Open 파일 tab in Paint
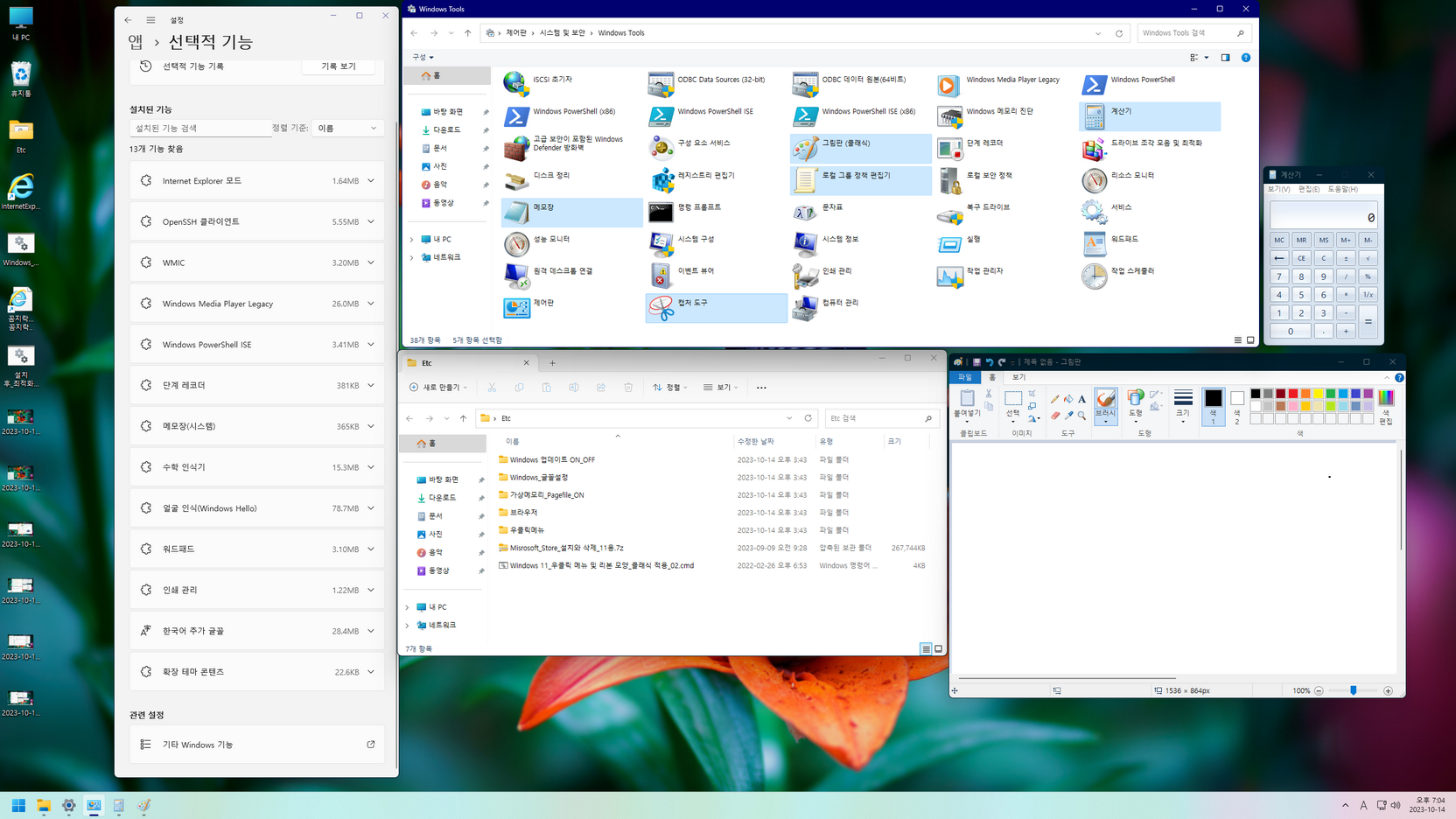 tap(964, 377)
